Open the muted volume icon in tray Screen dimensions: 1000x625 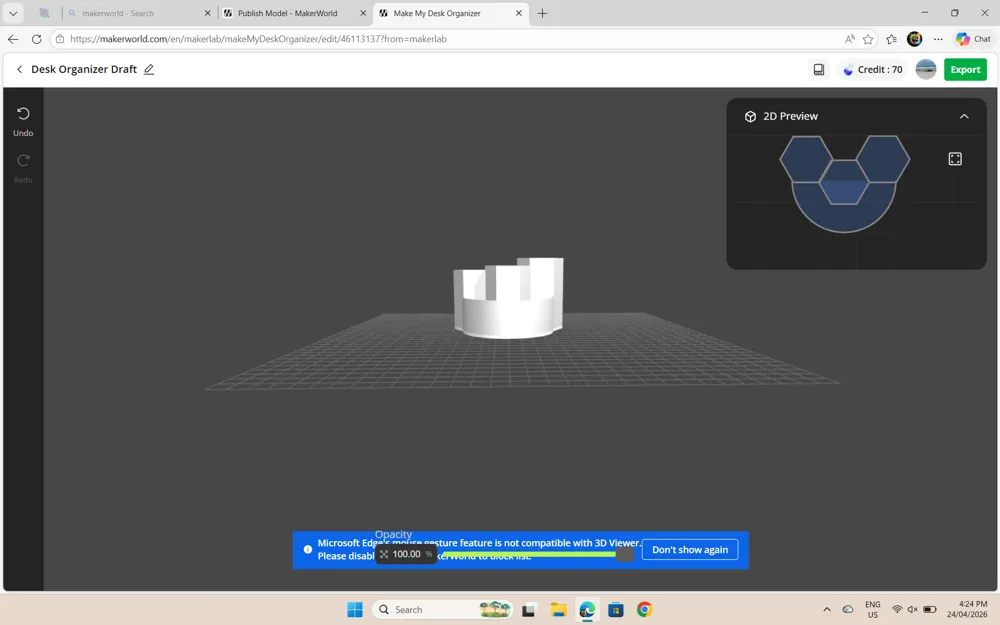click(913, 609)
